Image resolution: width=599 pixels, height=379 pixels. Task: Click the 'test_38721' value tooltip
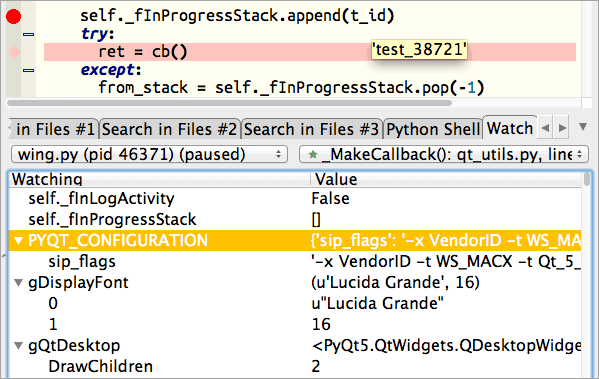(x=419, y=50)
